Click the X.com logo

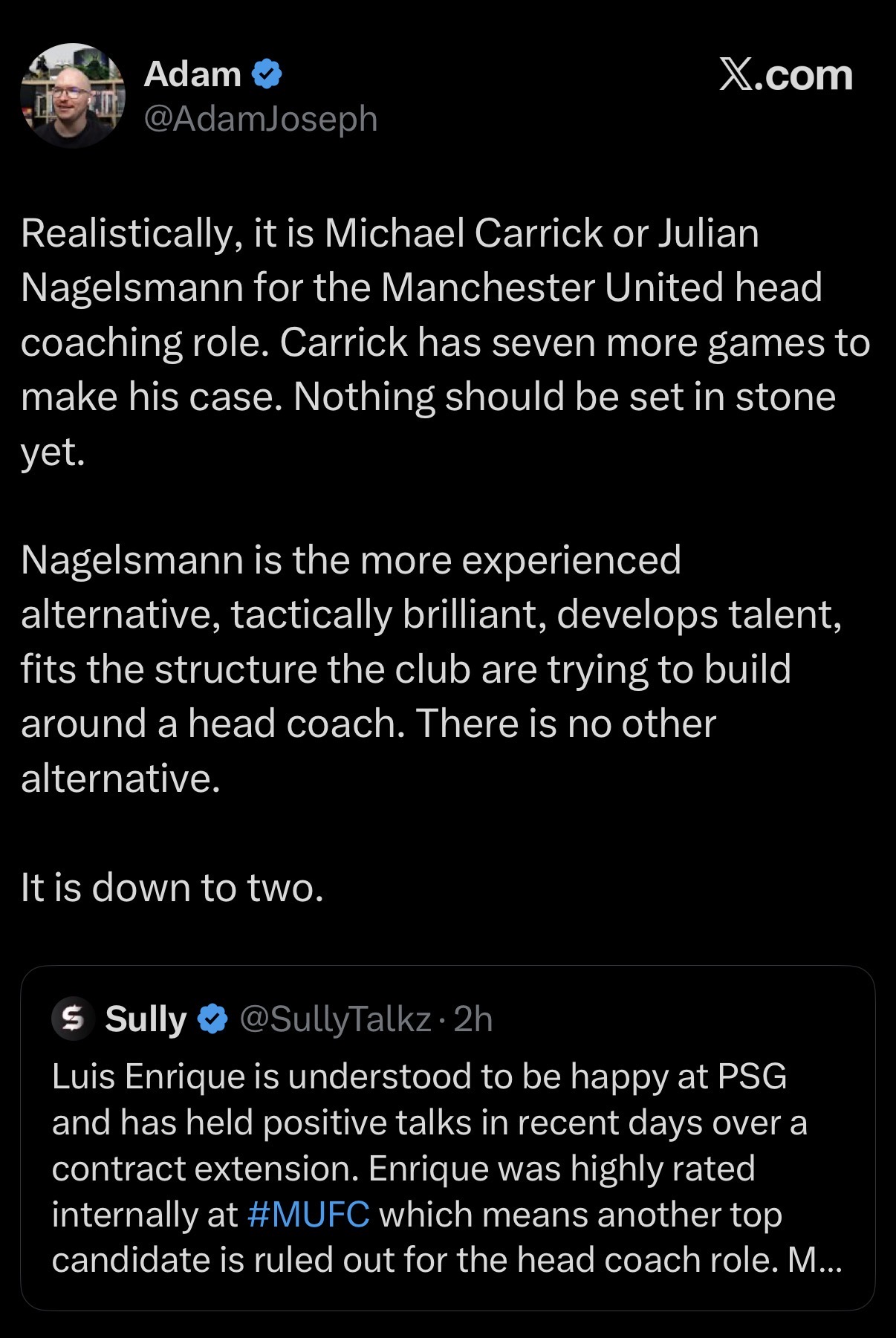(x=785, y=76)
